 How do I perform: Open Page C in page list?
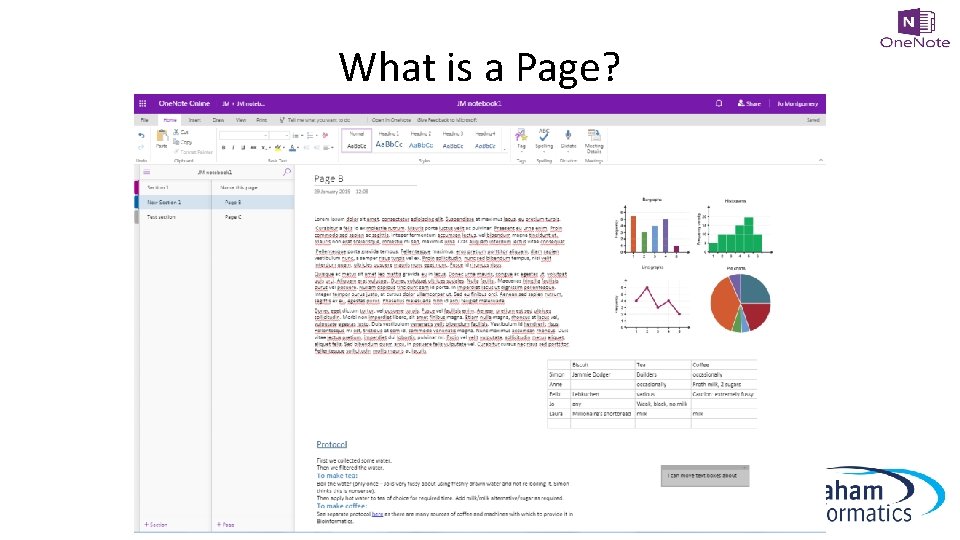[x=253, y=217]
